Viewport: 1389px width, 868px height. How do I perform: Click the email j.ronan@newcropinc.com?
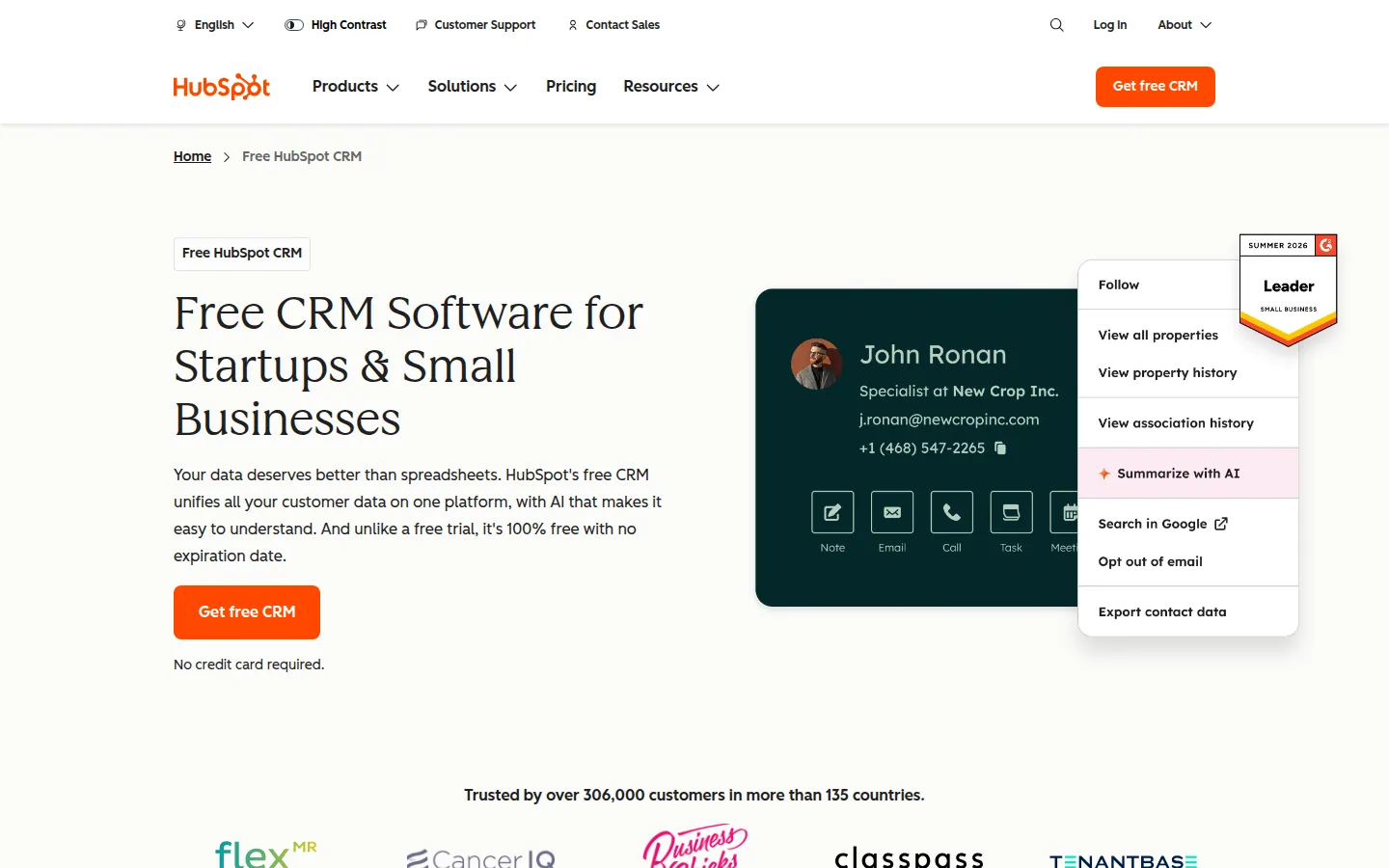point(949,420)
